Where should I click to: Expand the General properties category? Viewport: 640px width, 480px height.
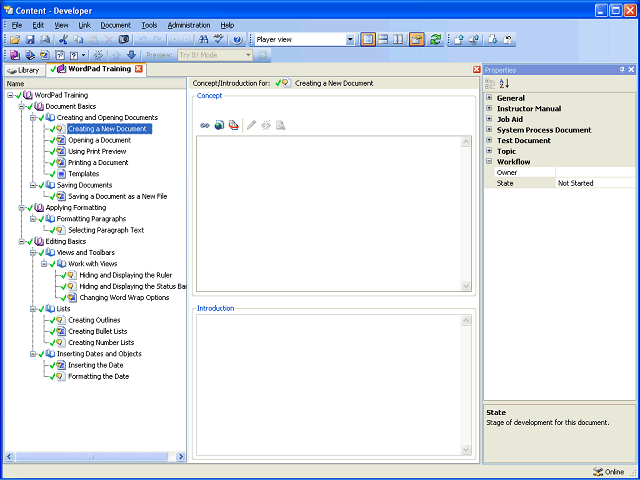(489, 98)
